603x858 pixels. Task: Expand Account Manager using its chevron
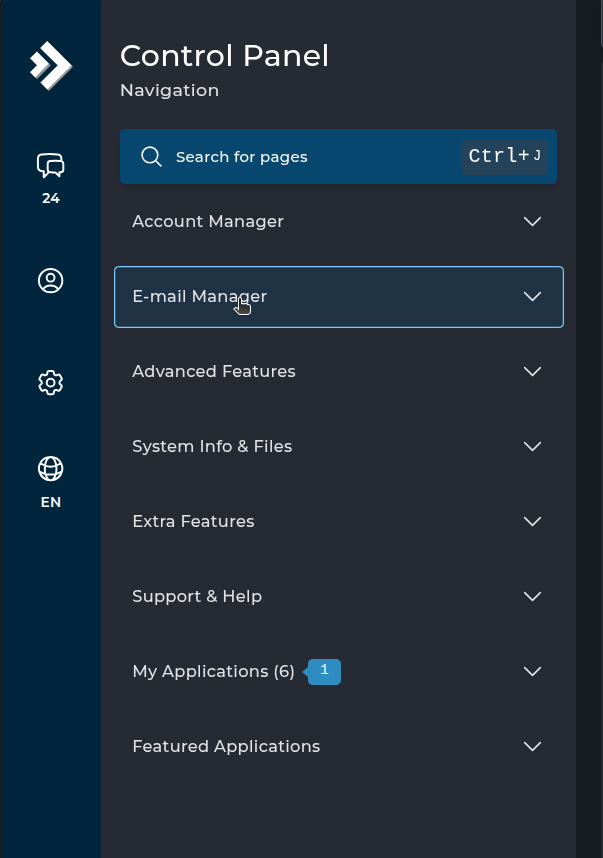pyautogui.click(x=532, y=222)
